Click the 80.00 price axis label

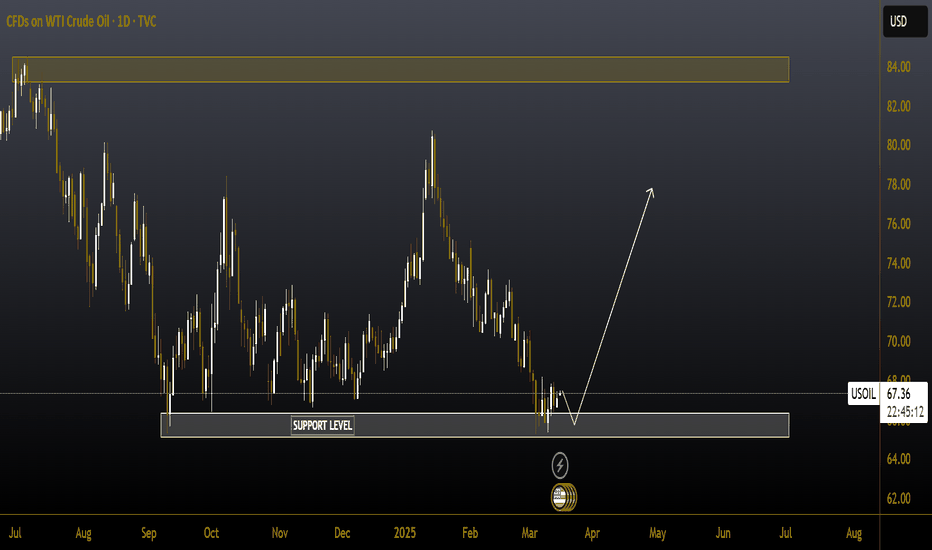(x=898, y=145)
